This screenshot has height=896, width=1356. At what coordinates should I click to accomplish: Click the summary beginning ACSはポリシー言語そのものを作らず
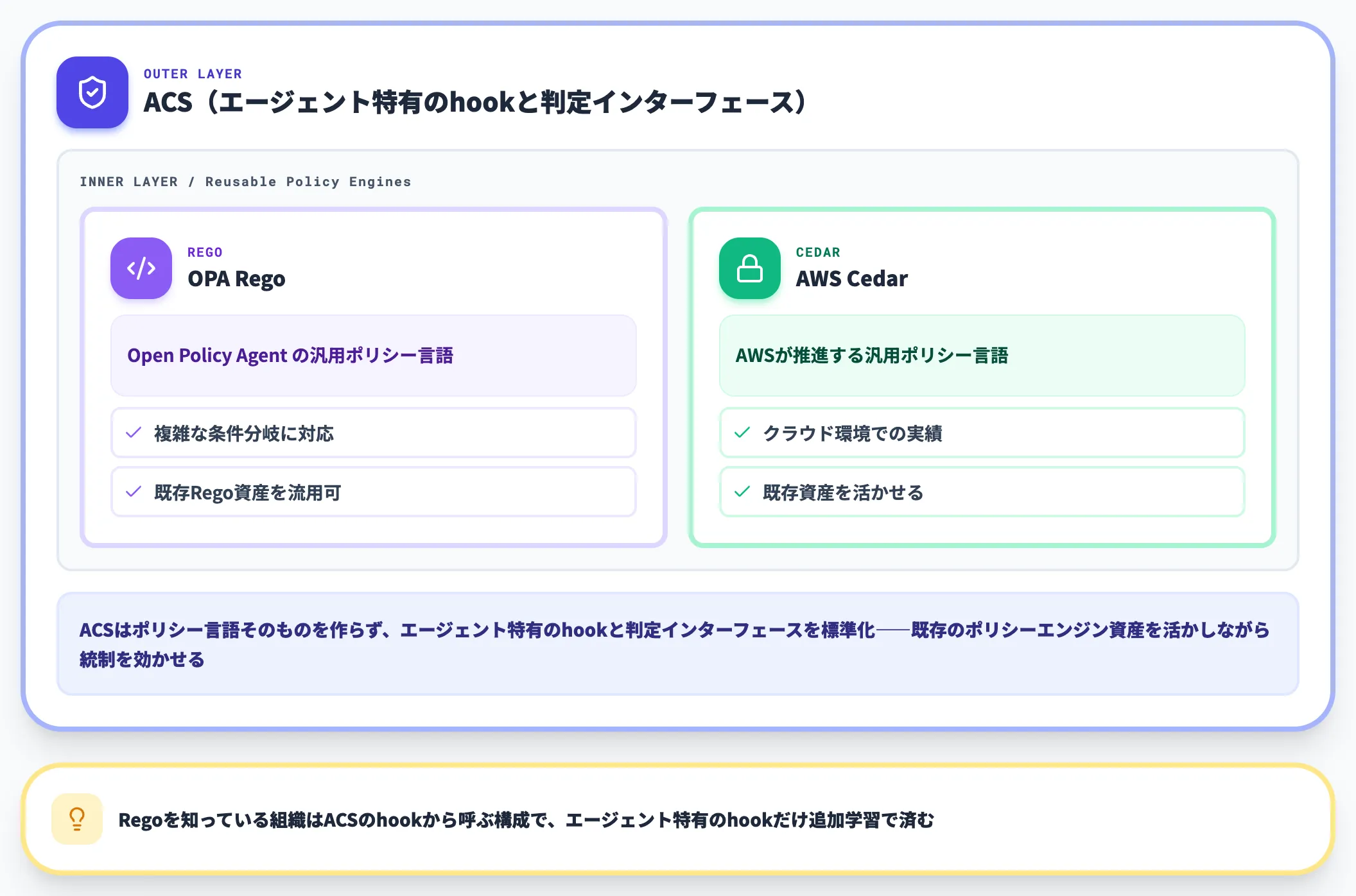pos(678,644)
